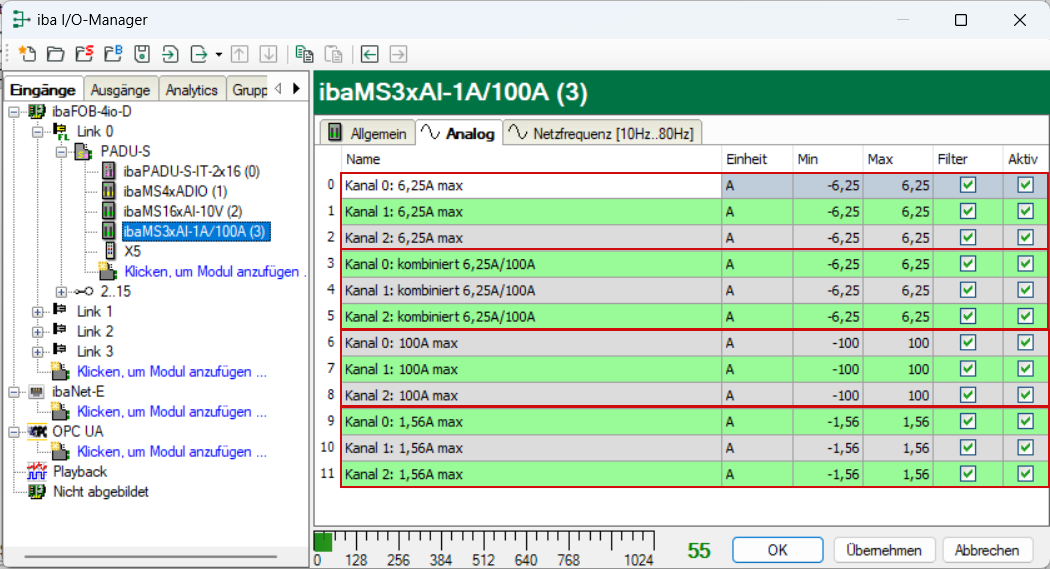This screenshot has height=569, width=1050.
Task: Click the open folder toolbar icon
Action: [x=56, y=54]
